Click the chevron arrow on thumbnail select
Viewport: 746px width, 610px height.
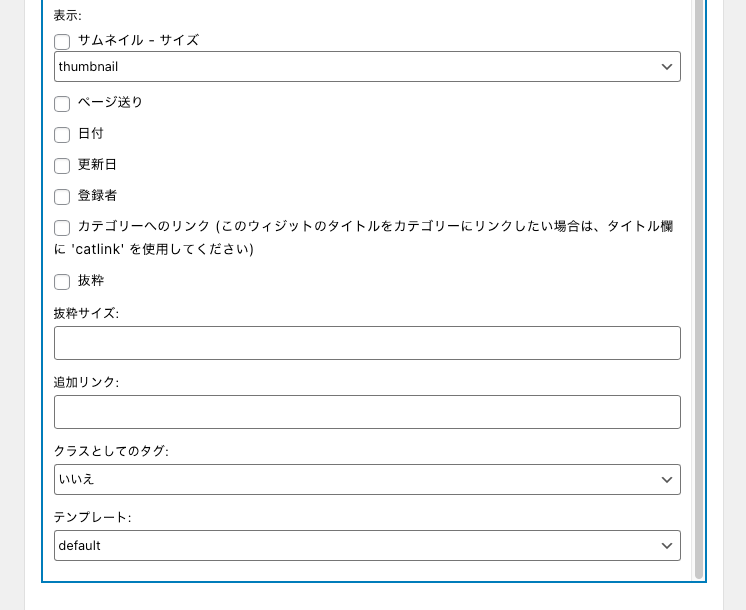click(x=667, y=67)
